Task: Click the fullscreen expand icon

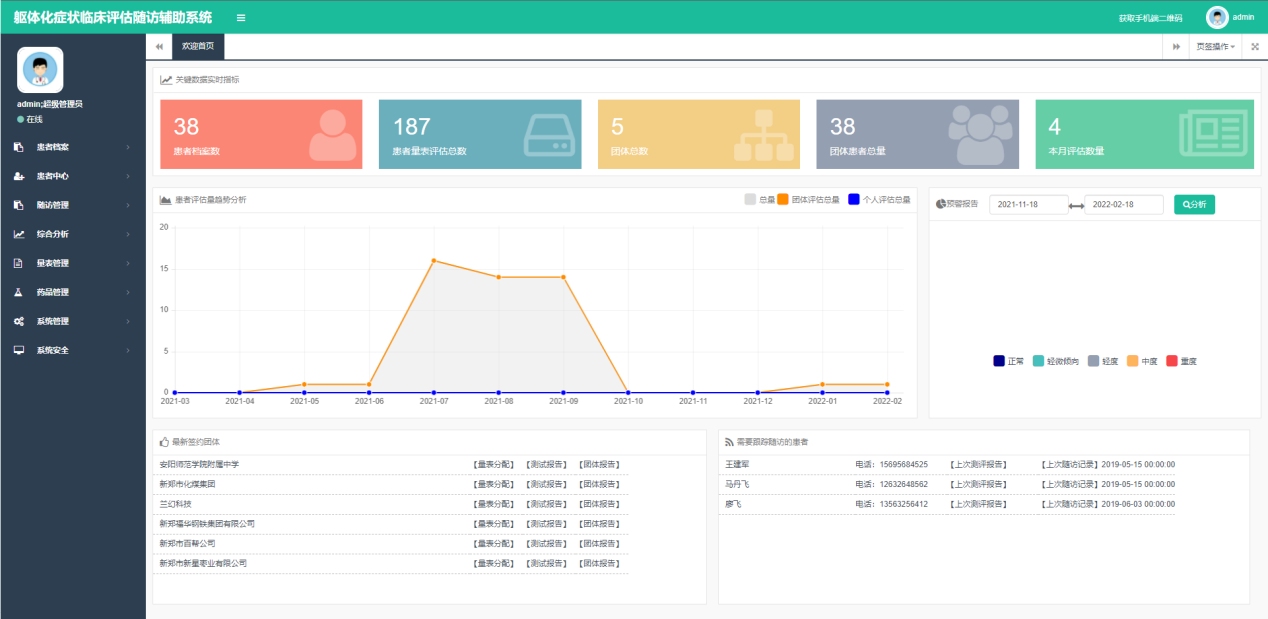Action: coord(1255,47)
